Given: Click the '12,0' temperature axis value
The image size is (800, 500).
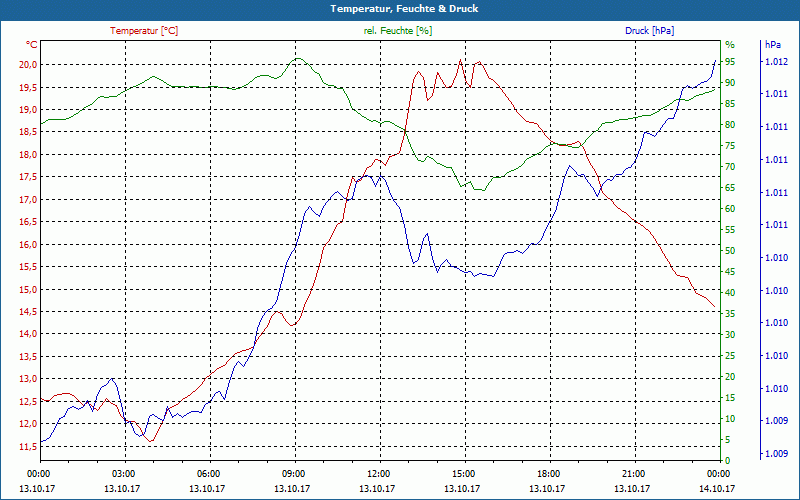Looking at the screenshot, I should (x=28, y=424).
